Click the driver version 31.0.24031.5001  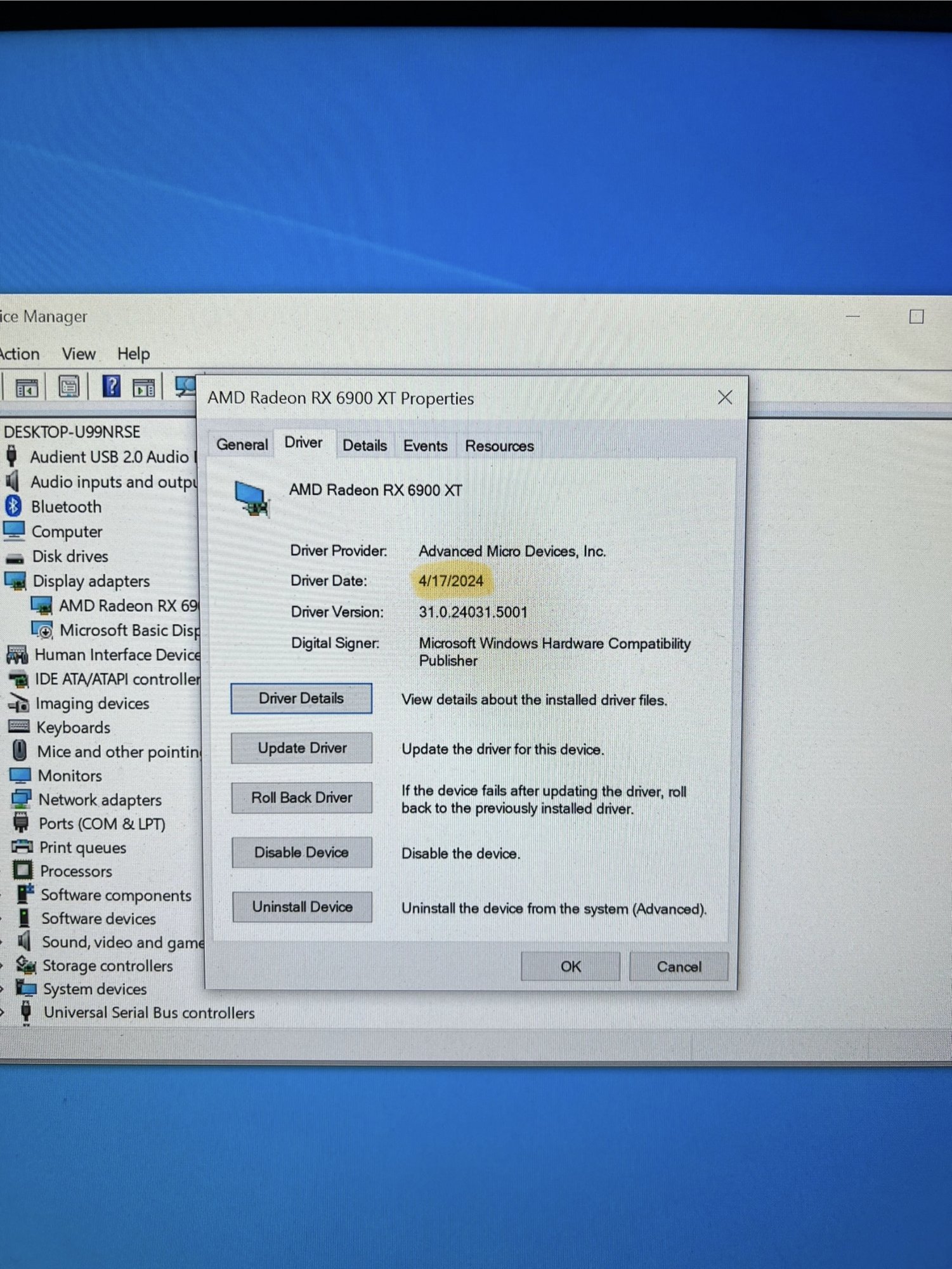473,612
